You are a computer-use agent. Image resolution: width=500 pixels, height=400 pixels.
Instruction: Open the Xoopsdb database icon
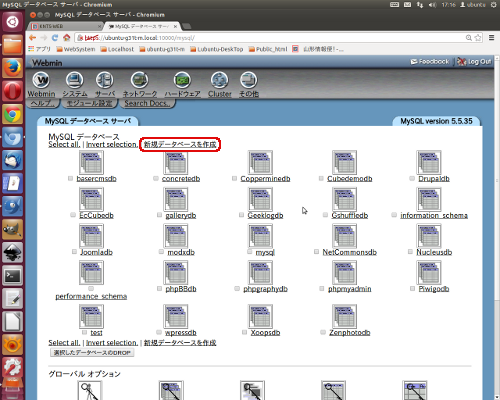click(260, 316)
